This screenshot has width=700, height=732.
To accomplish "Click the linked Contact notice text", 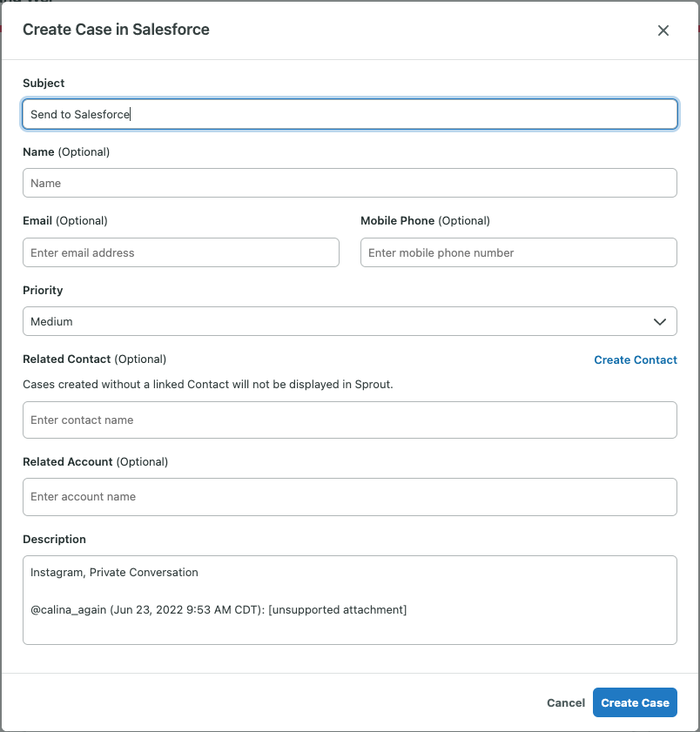I will coord(208,384).
